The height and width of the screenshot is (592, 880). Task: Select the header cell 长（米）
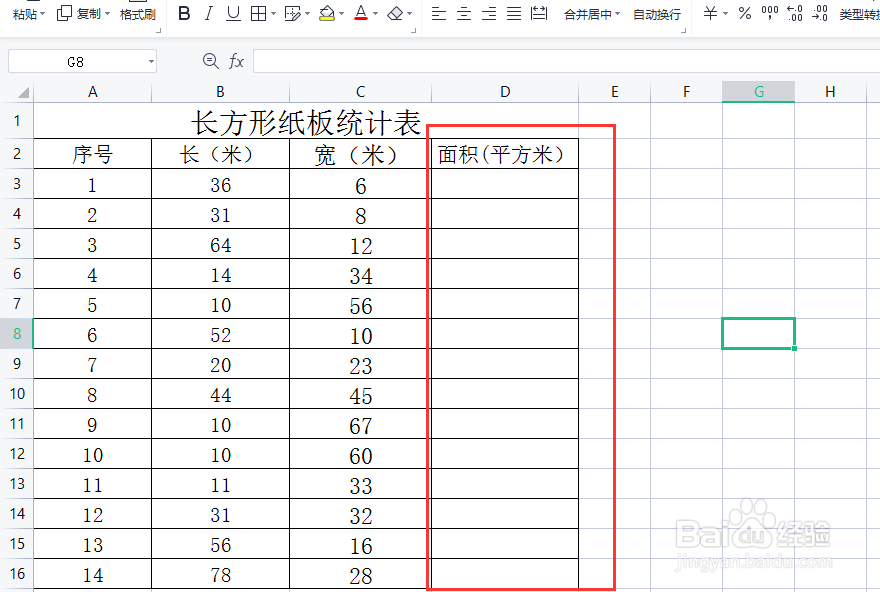221,154
